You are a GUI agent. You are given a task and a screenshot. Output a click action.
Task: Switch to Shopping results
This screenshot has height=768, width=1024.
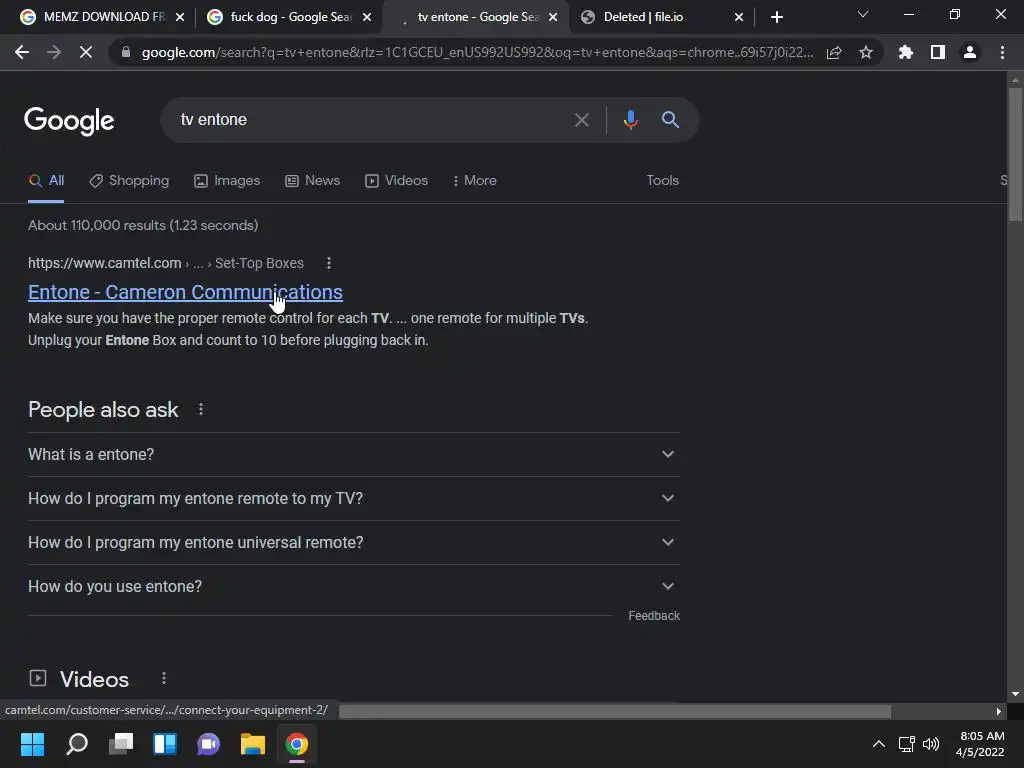(129, 181)
